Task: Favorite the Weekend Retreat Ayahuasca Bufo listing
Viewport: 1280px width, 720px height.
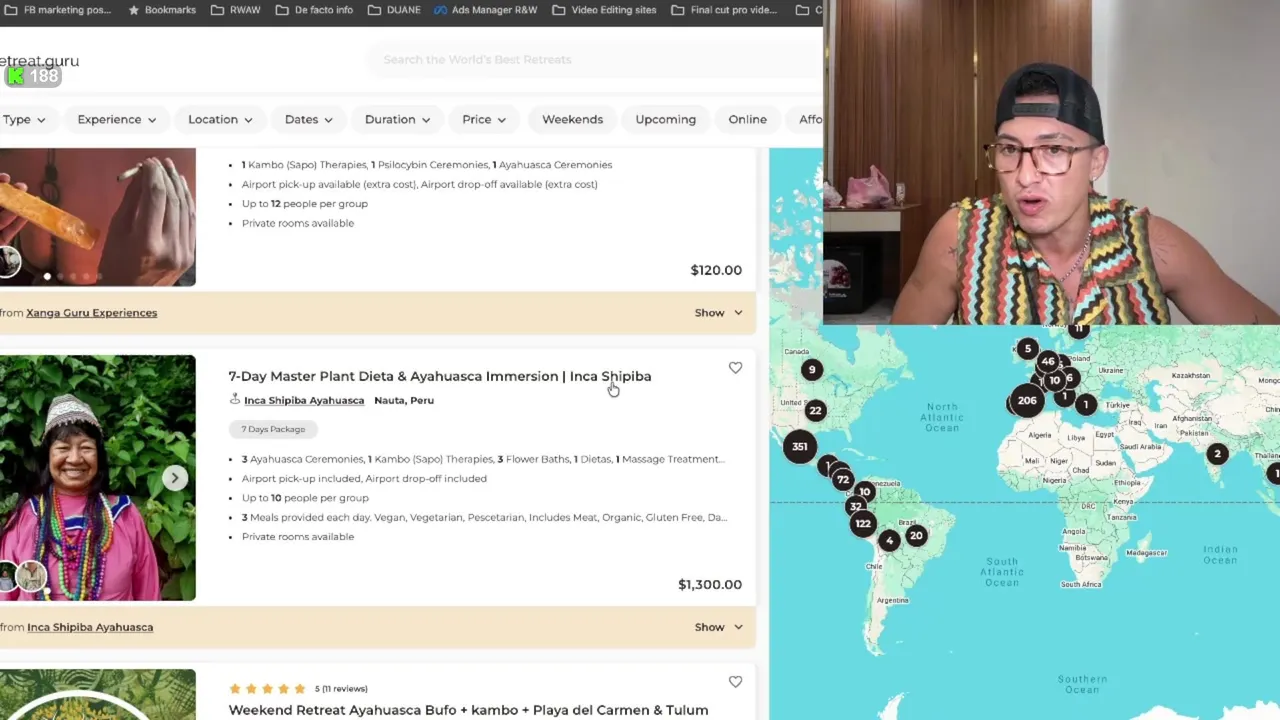Action: (735, 682)
